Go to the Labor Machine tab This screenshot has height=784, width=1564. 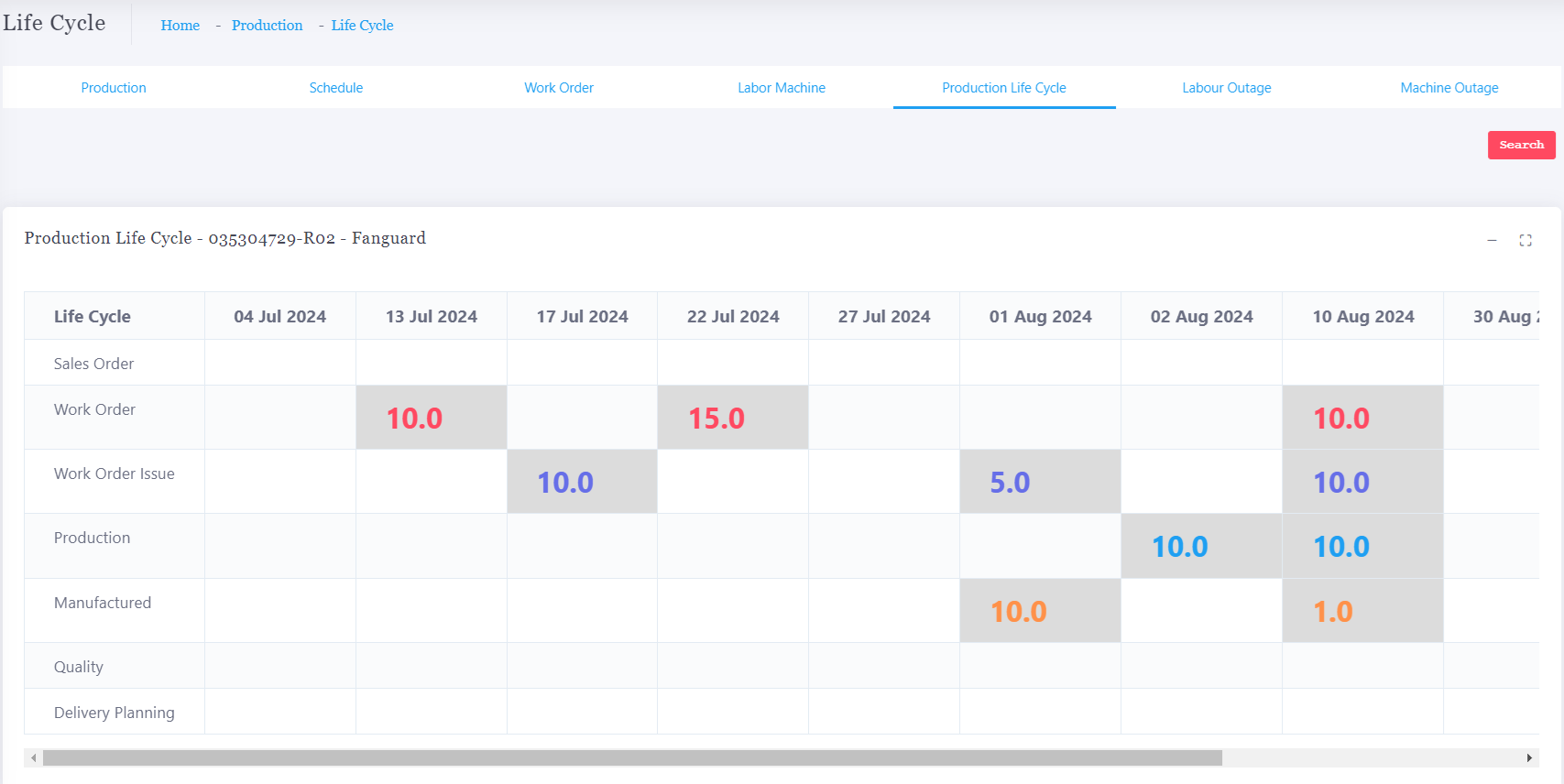(x=782, y=88)
